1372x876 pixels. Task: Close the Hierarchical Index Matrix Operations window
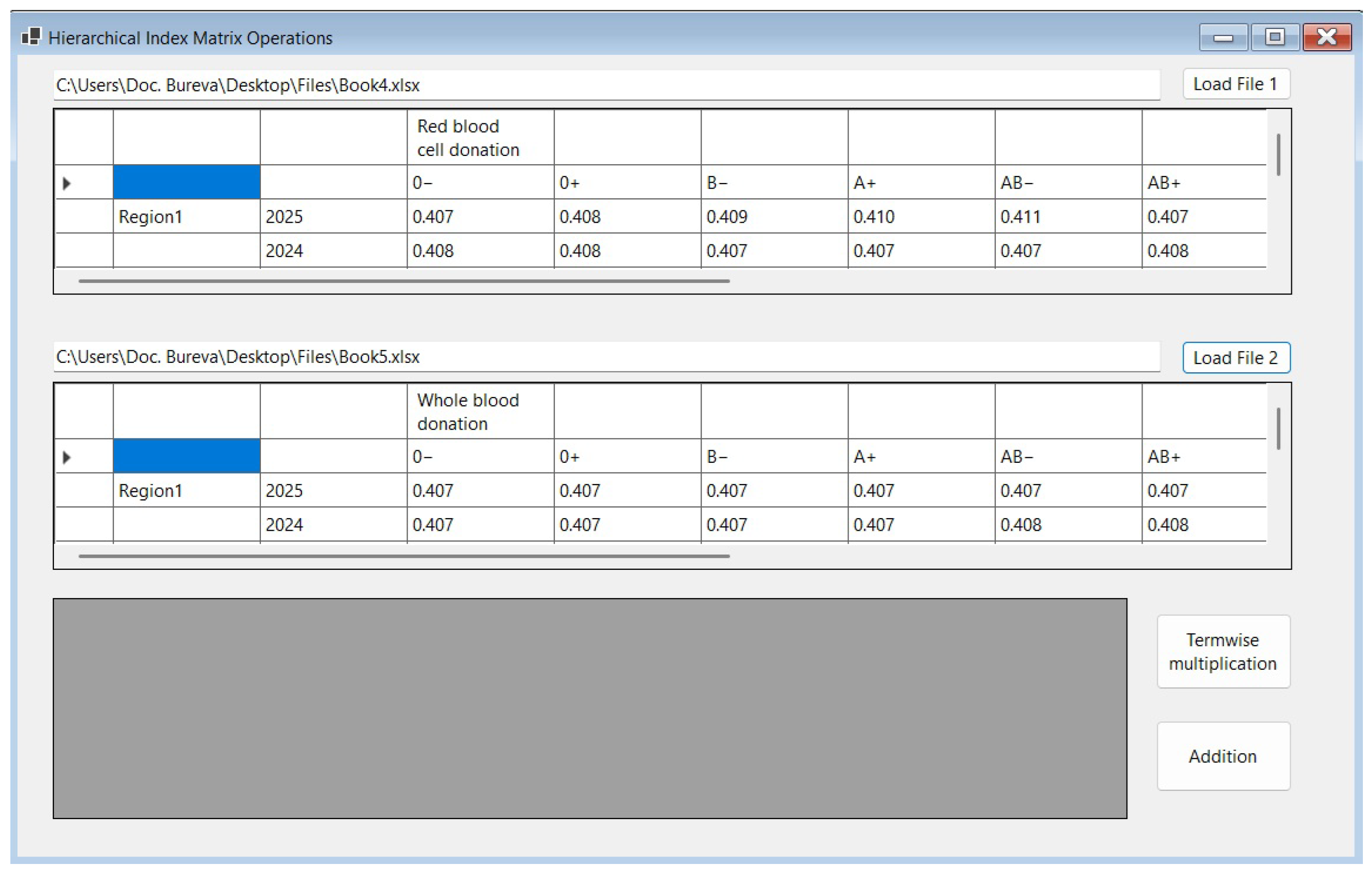coord(1327,38)
